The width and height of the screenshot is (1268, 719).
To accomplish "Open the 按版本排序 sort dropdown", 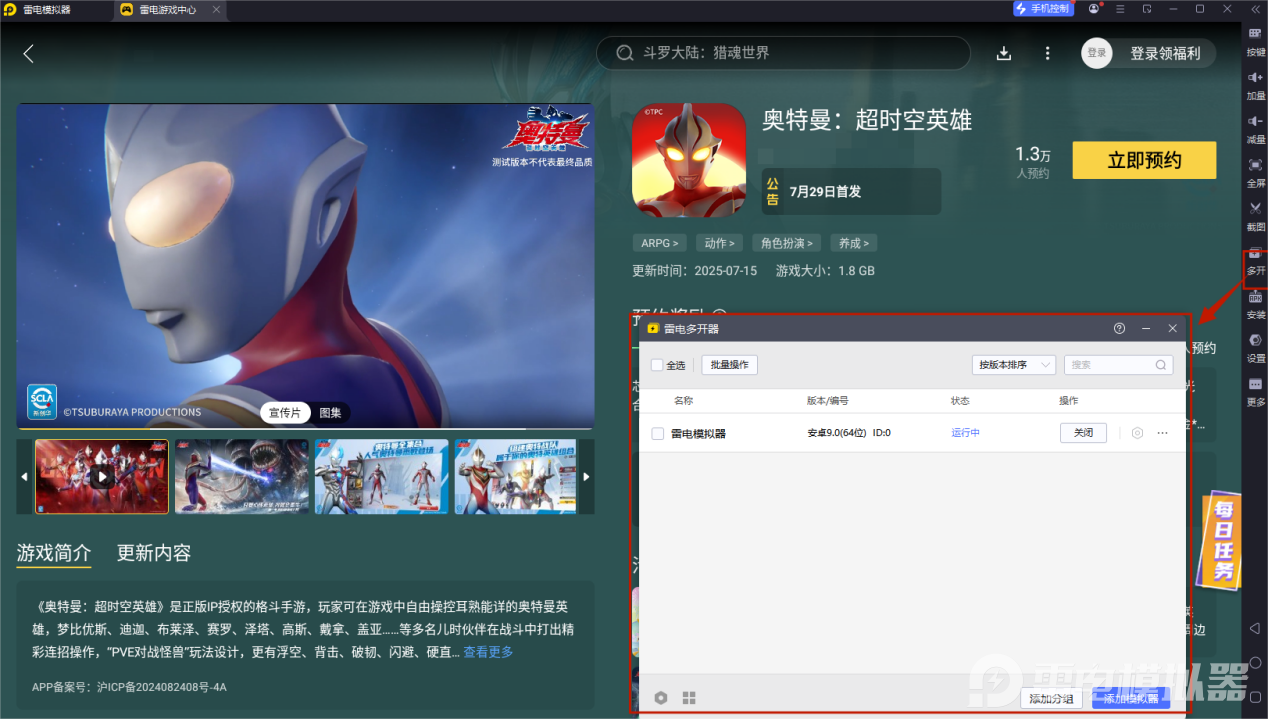I will pos(1013,364).
